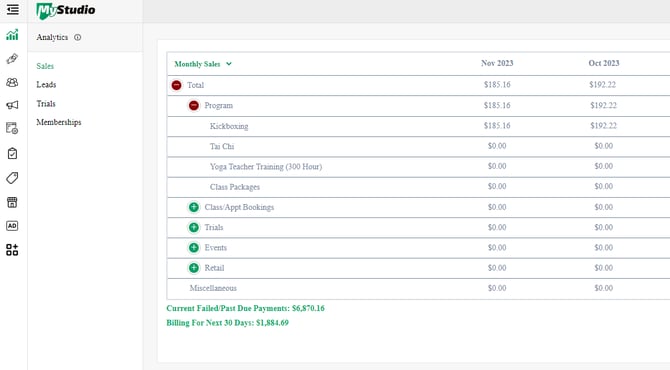This screenshot has width=670, height=370.
Task: Open the megaphone marketing icon in sidebar
Action: [x=12, y=105]
